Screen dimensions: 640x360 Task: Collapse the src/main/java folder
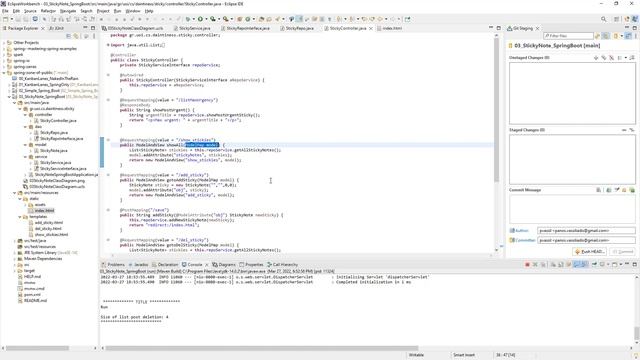15,103
